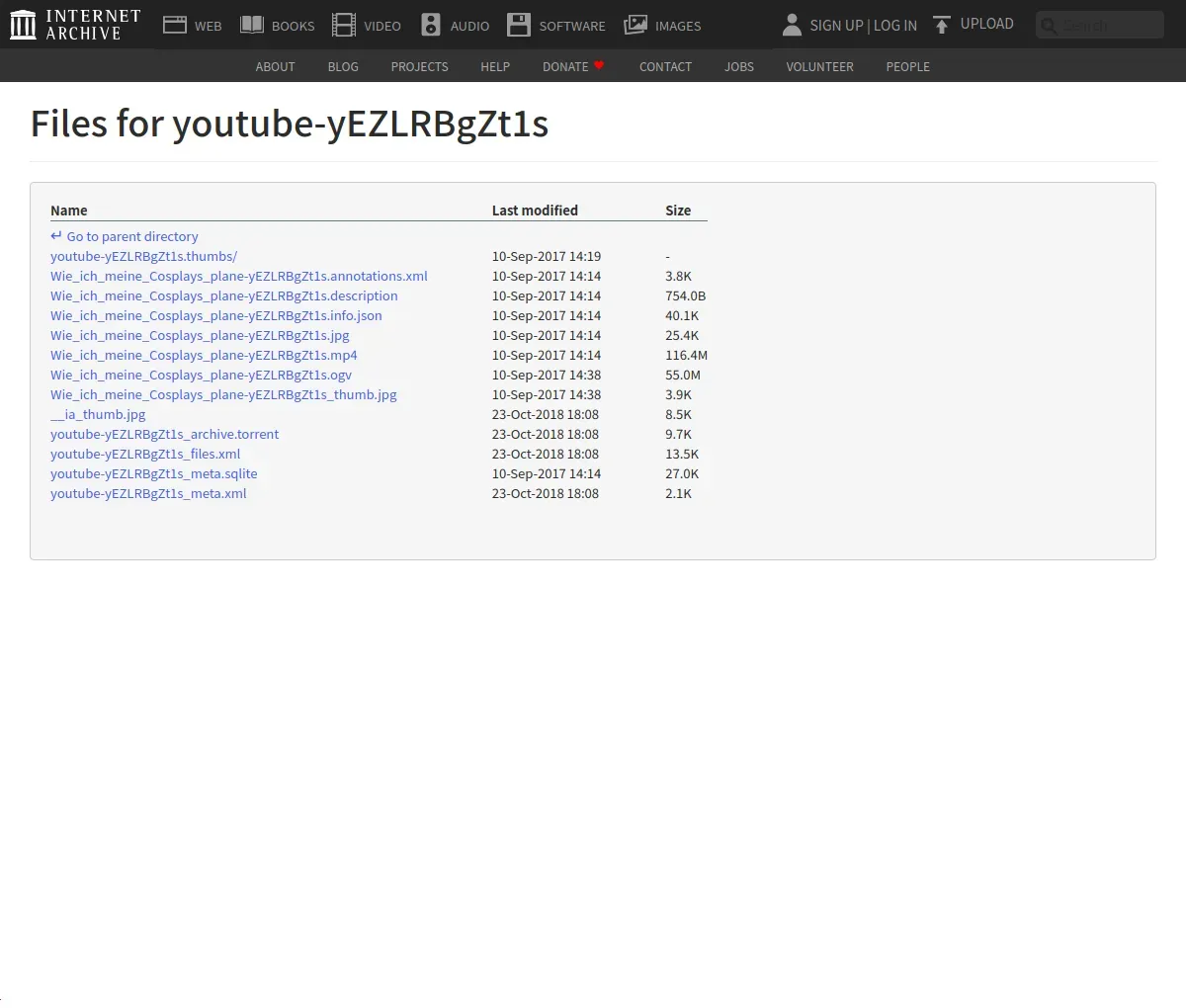Click the IMAGES text label
The width and height of the screenshot is (1186, 1008).
[x=678, y=26]
